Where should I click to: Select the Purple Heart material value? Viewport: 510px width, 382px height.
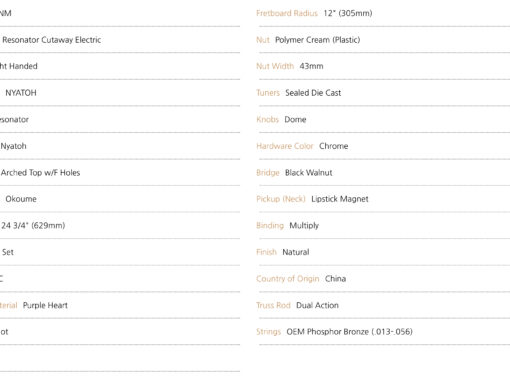point(45,305)
